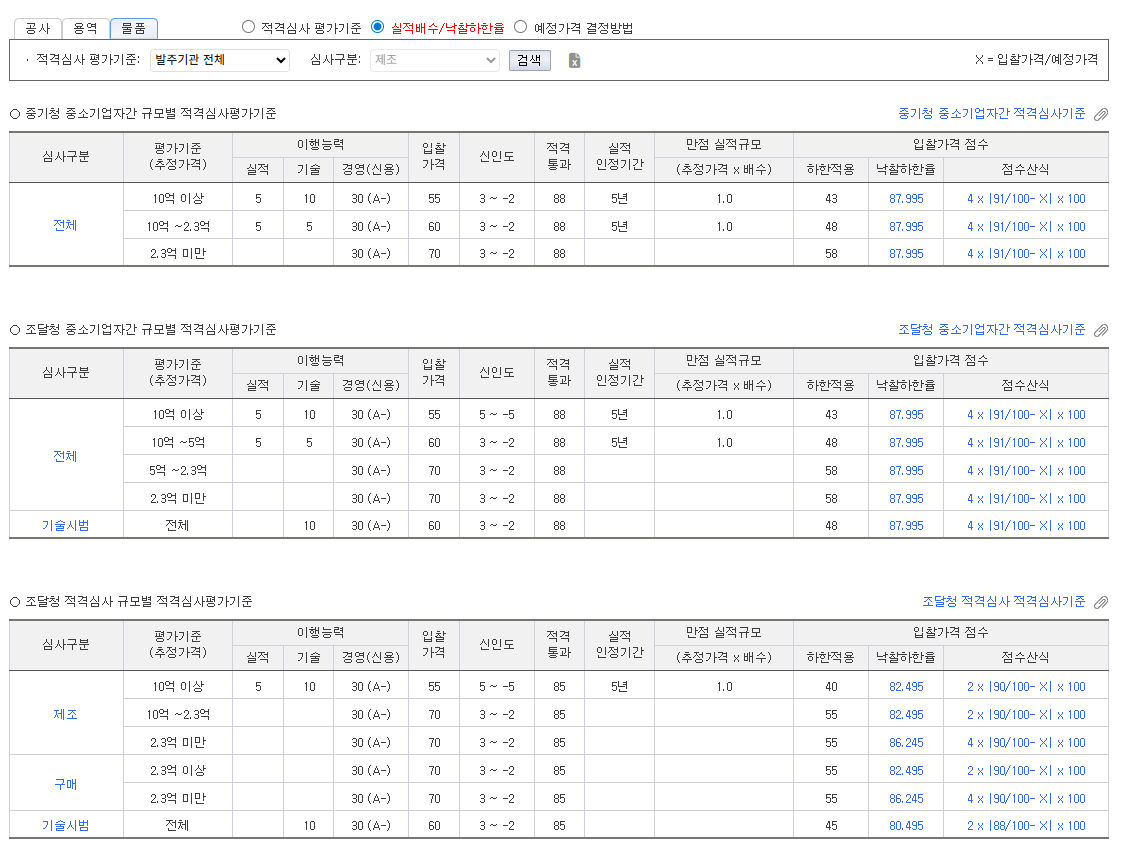Click 10억 ~5억 row label

coord(178,443)
